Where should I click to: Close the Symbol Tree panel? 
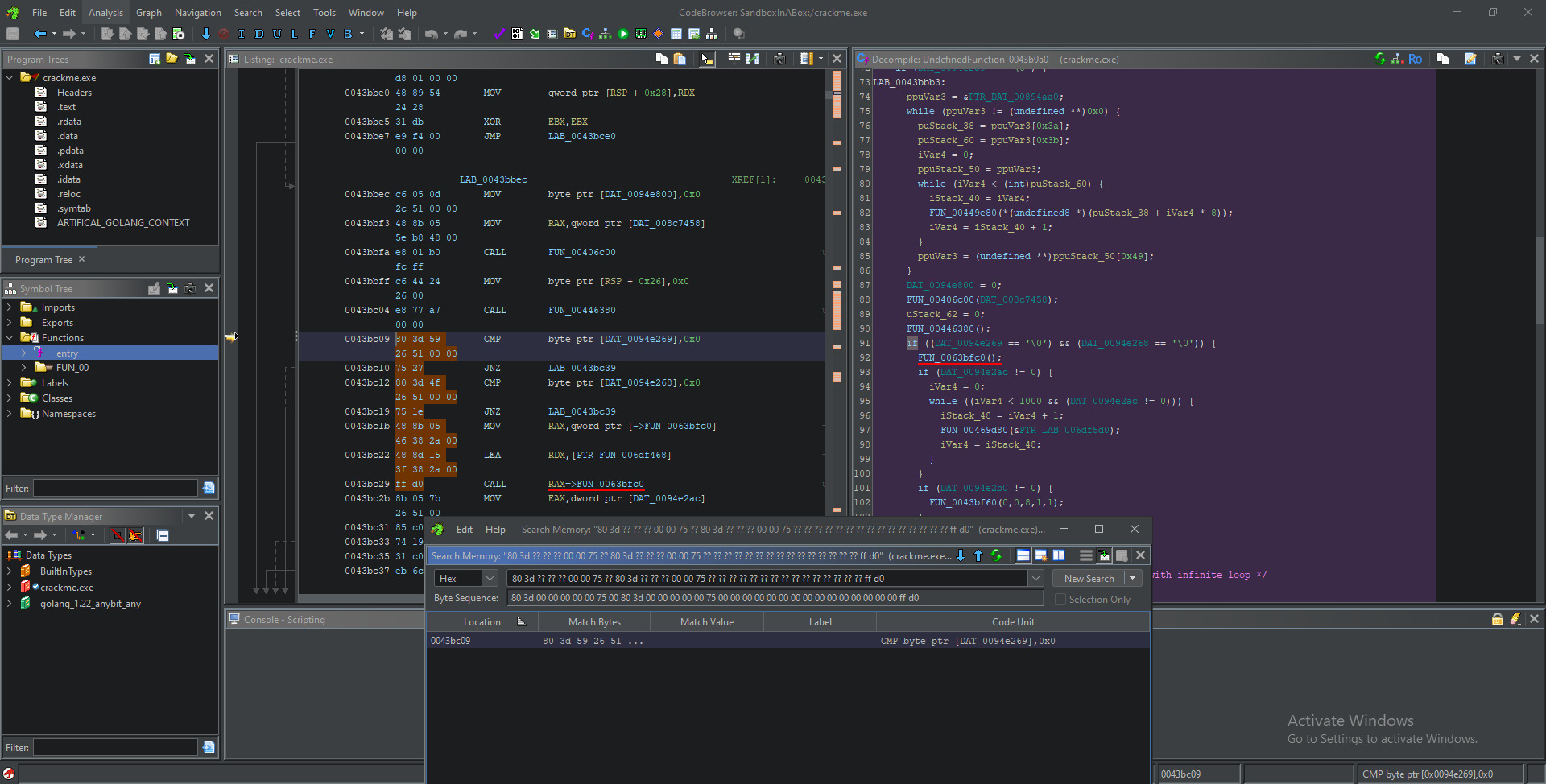point(209,288)
